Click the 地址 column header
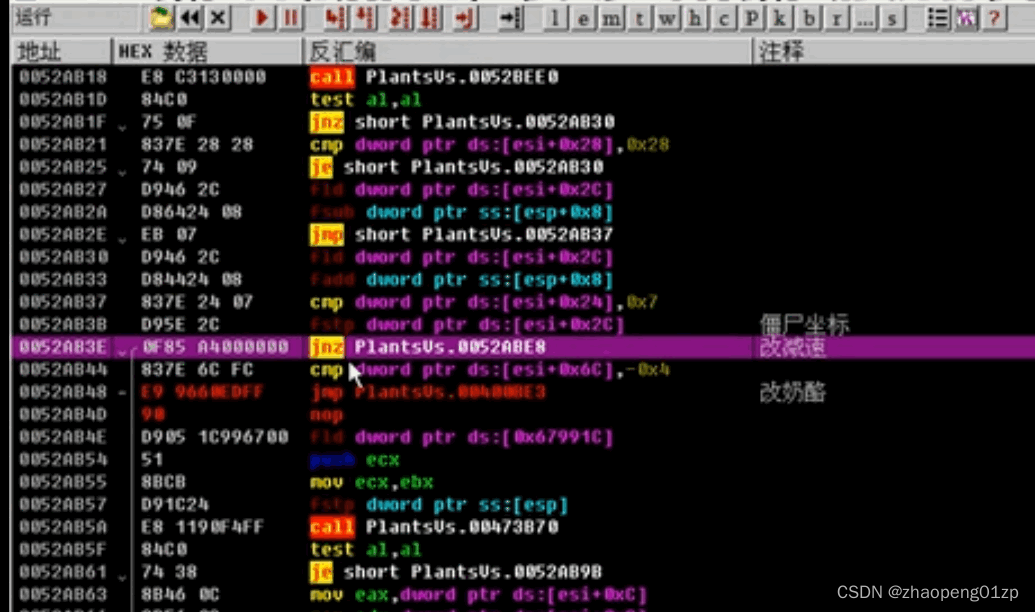 point(61,51)
